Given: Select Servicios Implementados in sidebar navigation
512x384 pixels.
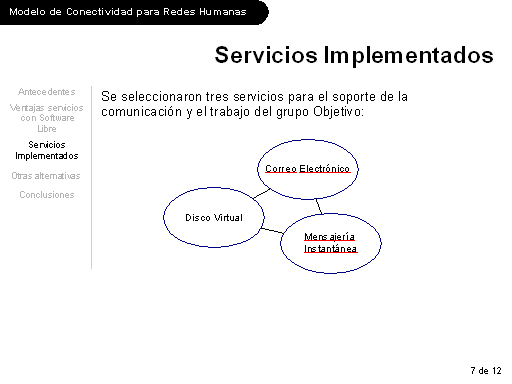Looking at the screenshot, I should point(47,150).
